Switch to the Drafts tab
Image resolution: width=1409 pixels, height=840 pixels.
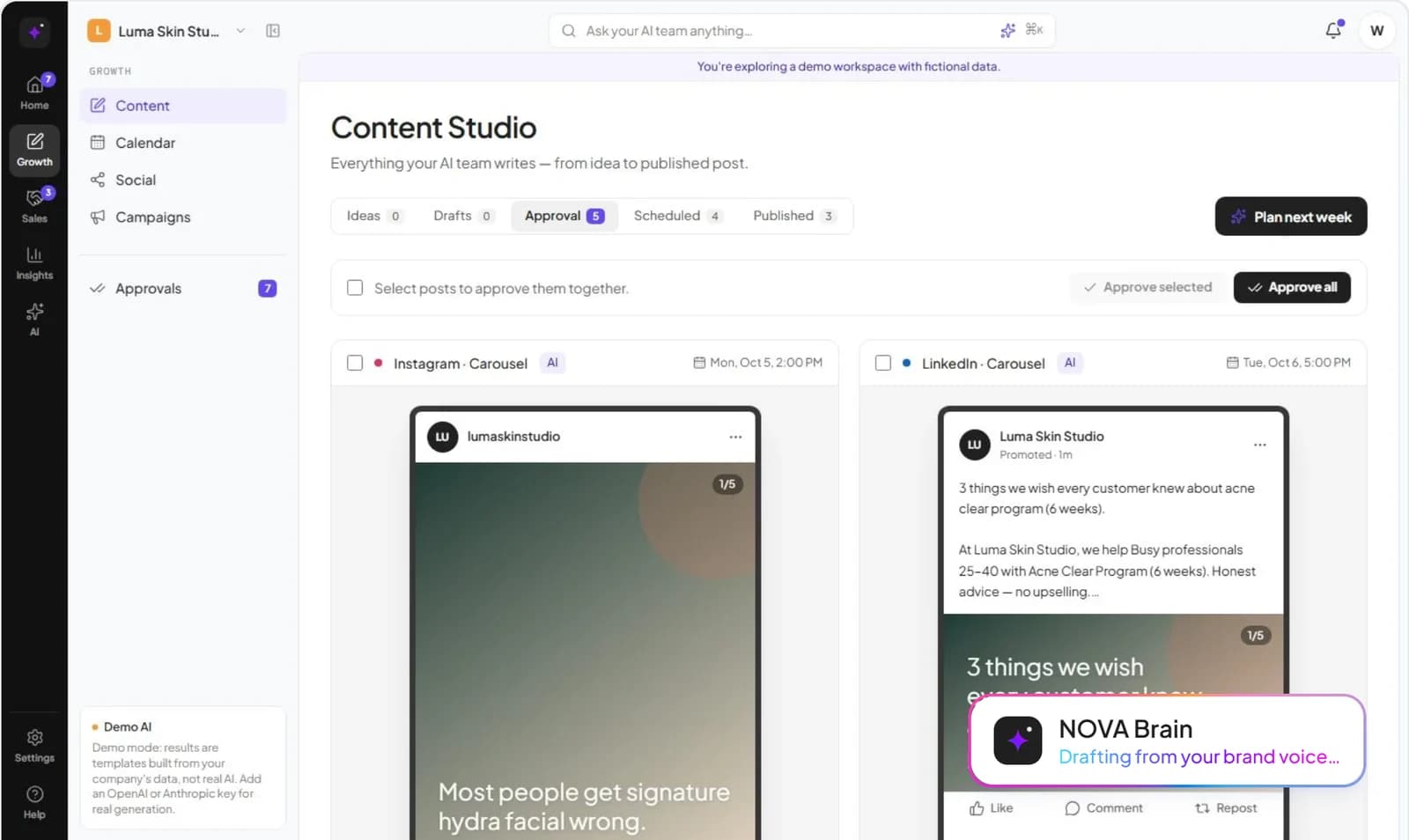(462, 216)
